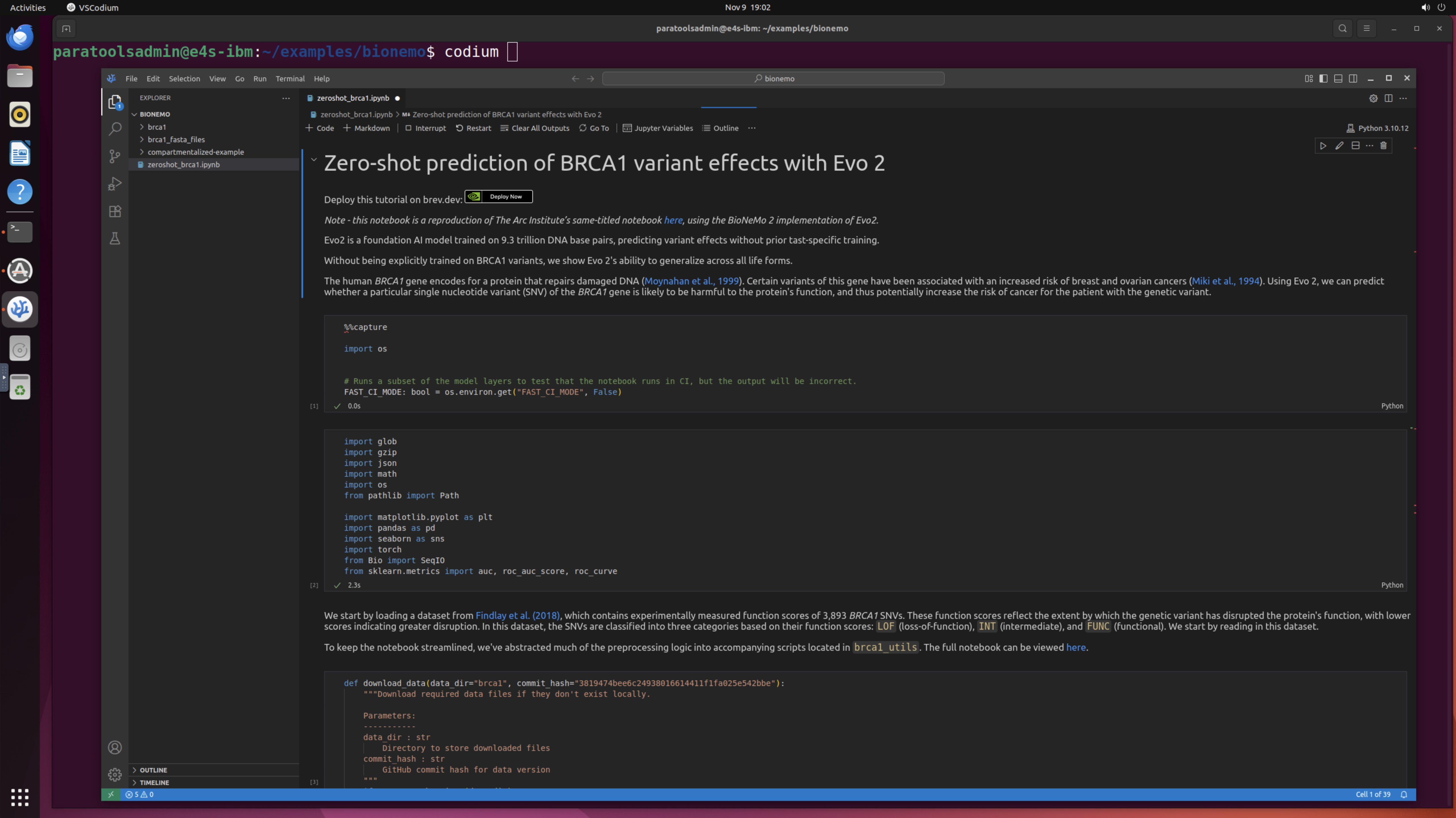Viewport: 1456px width, 818px height.
Task: Open the Source Control view
Action: point(115,157)
